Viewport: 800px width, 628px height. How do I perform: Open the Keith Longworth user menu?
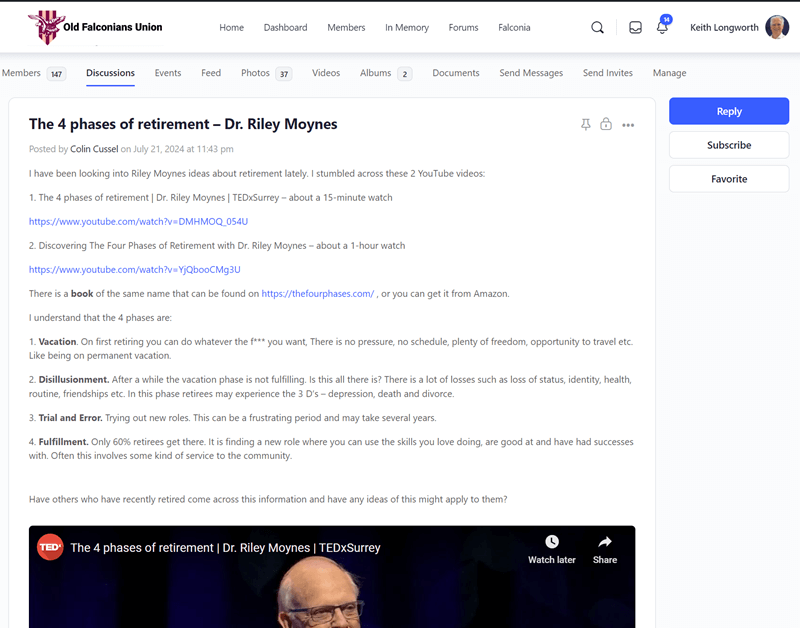coord(724,28)
